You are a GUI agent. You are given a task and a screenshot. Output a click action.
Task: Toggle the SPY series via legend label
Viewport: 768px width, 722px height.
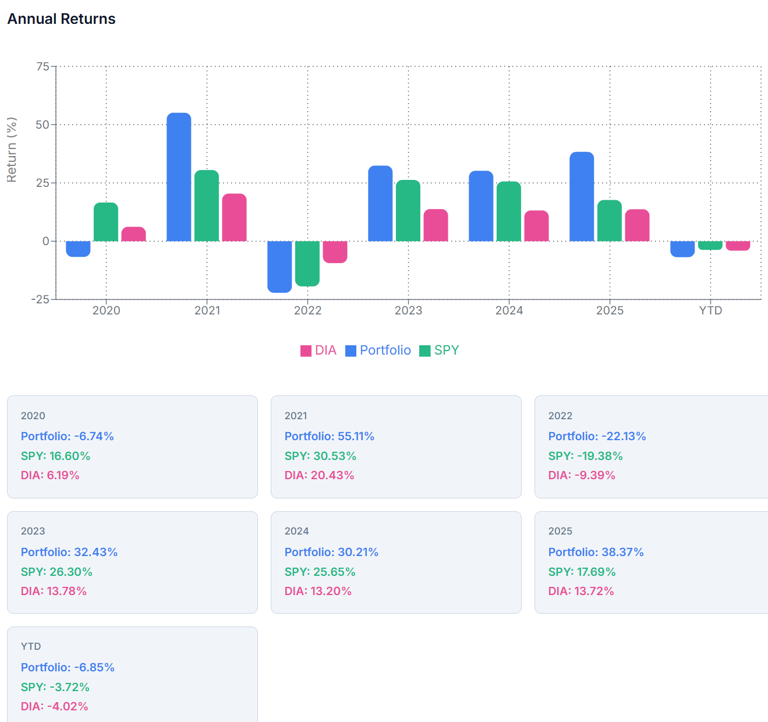point(446,351)
